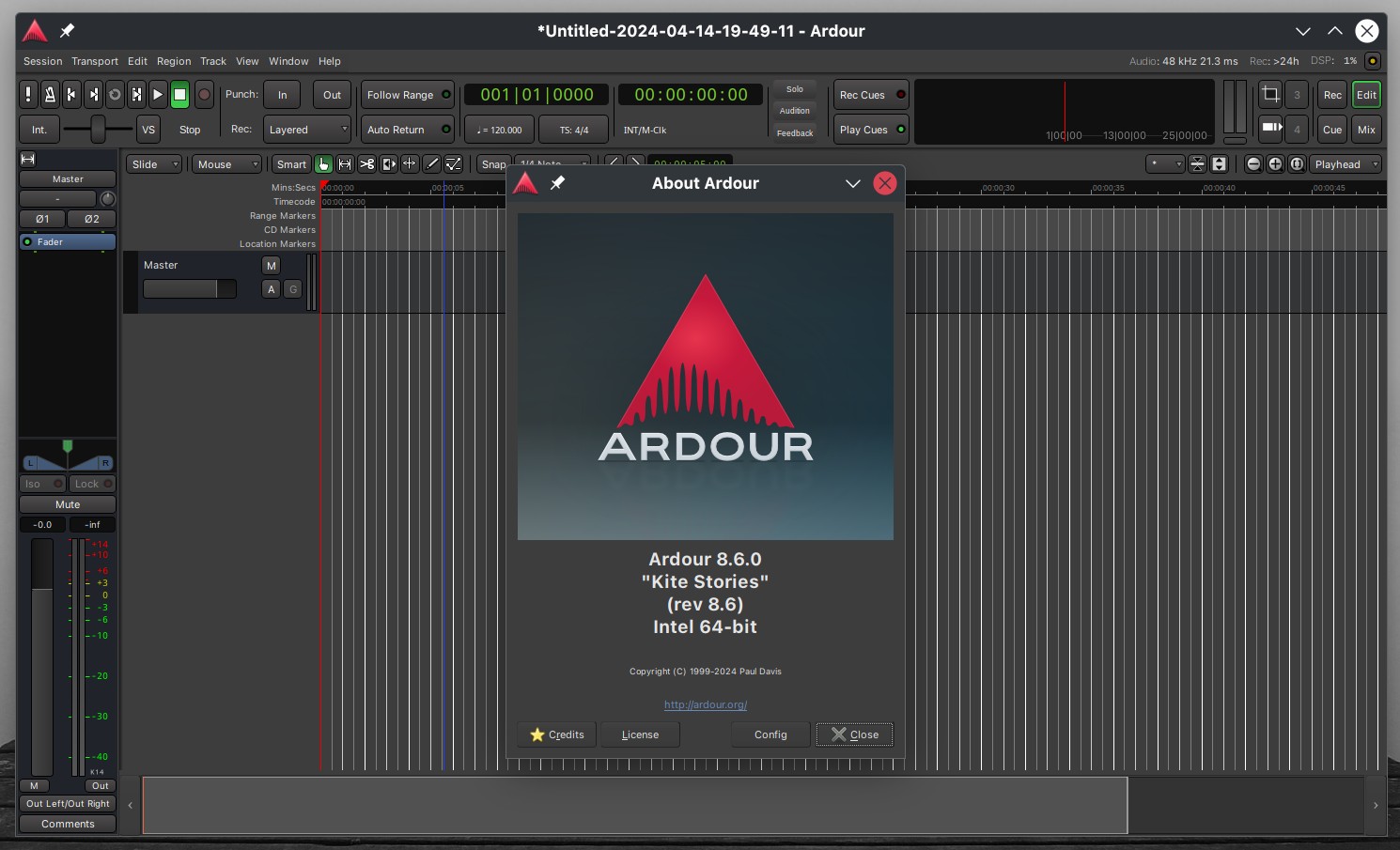Close the About Ardour dialog with Close button
The width and height of the screenshot is (1400, 850).
click(x=855, y=734)
